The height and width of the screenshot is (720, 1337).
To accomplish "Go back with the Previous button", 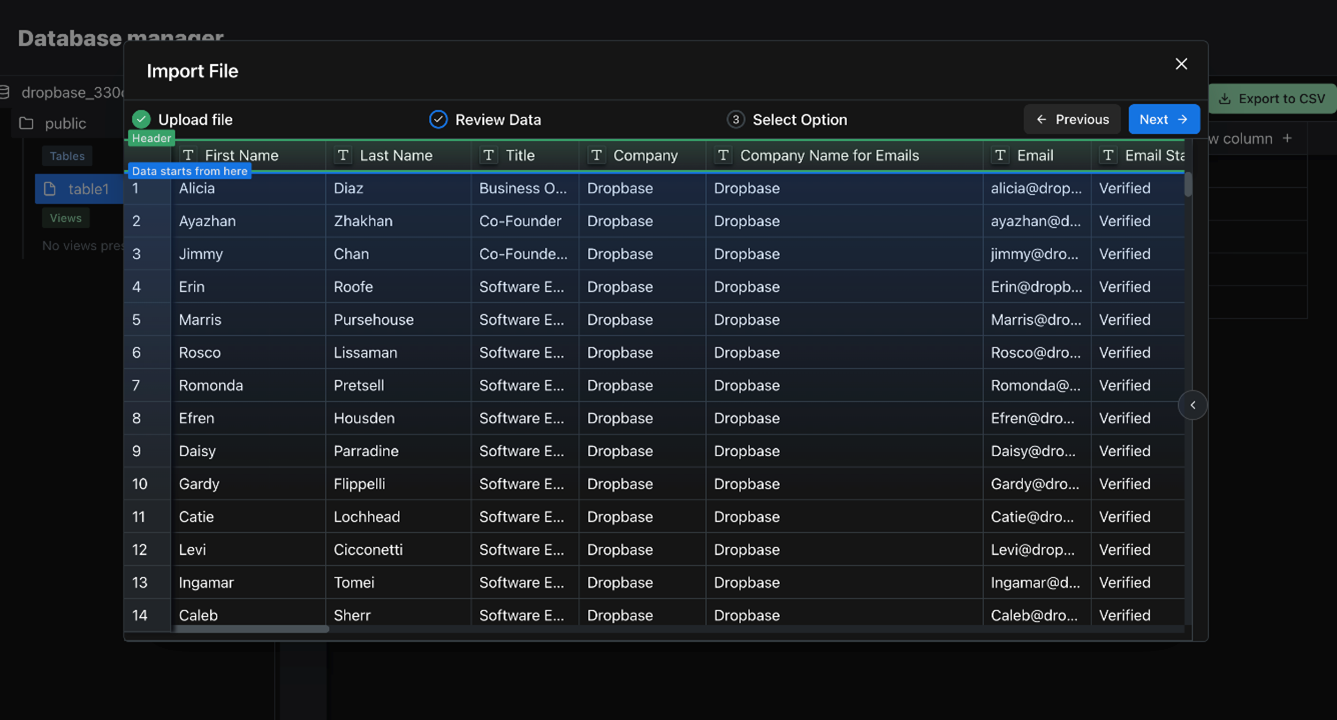I will [x=1072, y=119].
